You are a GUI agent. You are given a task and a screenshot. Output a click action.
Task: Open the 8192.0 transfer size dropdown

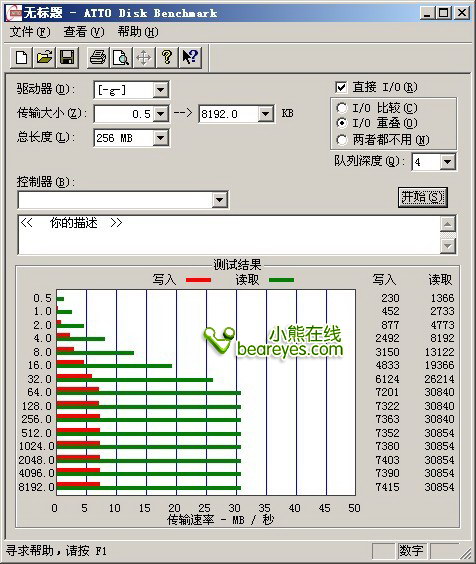pyautogui.click(x=265, y=114)
